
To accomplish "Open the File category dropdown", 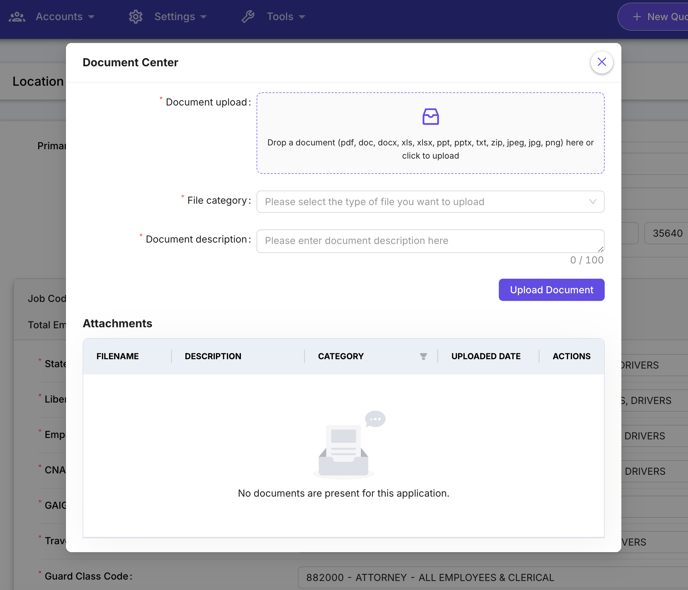I will 430,202.
